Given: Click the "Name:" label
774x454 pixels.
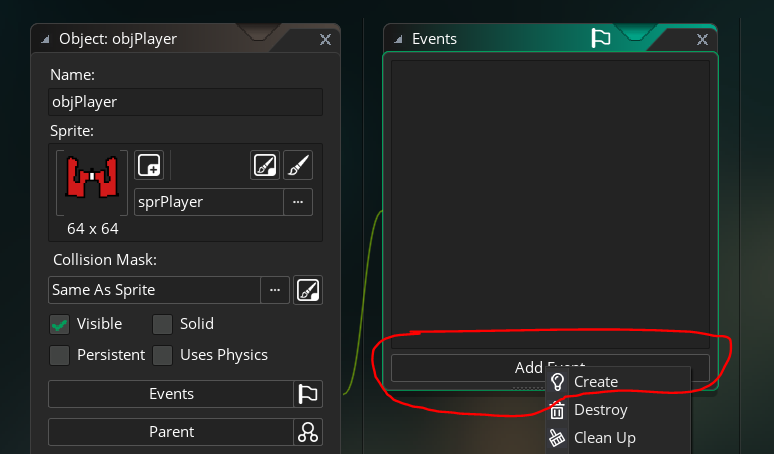Looking at the screenshot, I should coord(72,75).
